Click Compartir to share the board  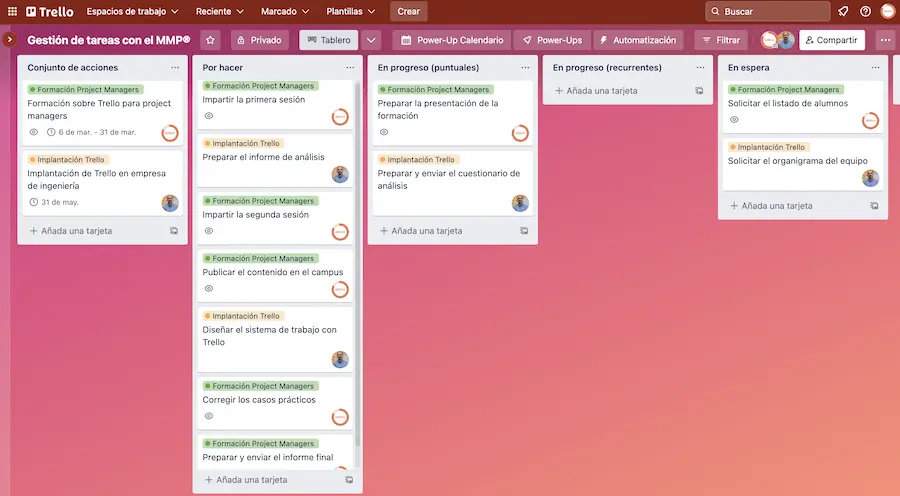(x=832, y=40)
